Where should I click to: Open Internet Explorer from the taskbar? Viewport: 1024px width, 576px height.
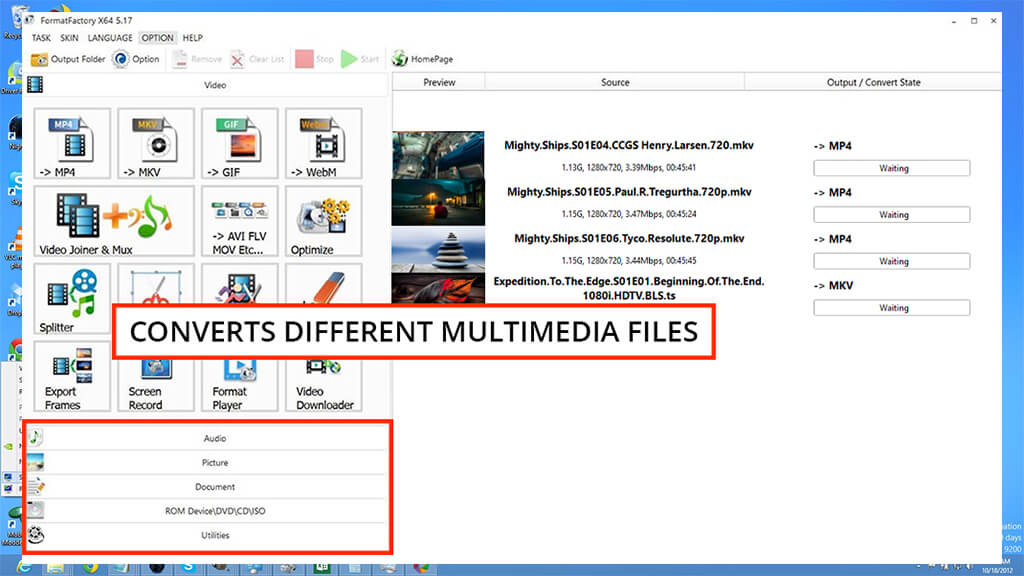point(24,567)
